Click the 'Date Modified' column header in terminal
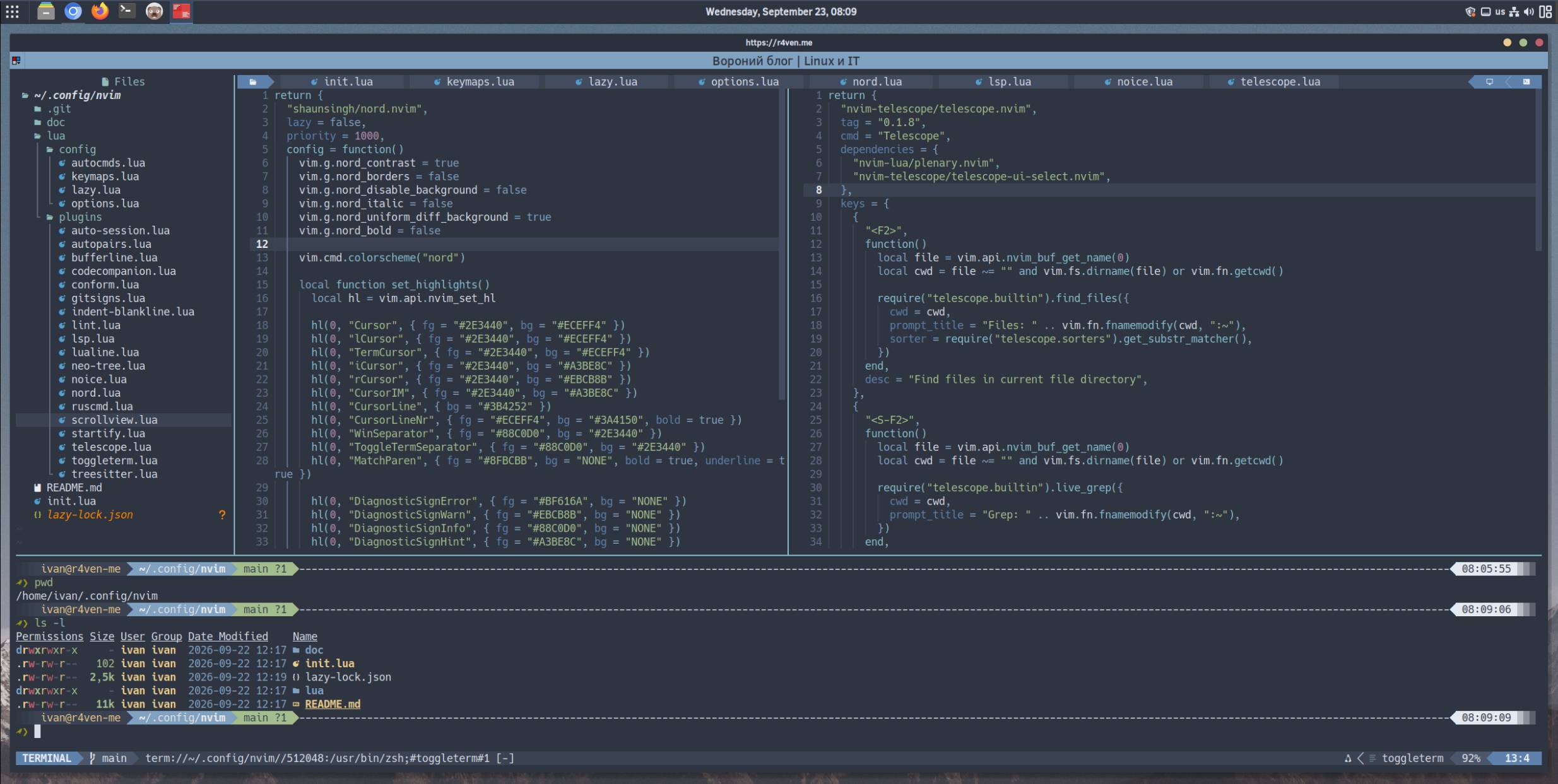 (x=228, y=636)
